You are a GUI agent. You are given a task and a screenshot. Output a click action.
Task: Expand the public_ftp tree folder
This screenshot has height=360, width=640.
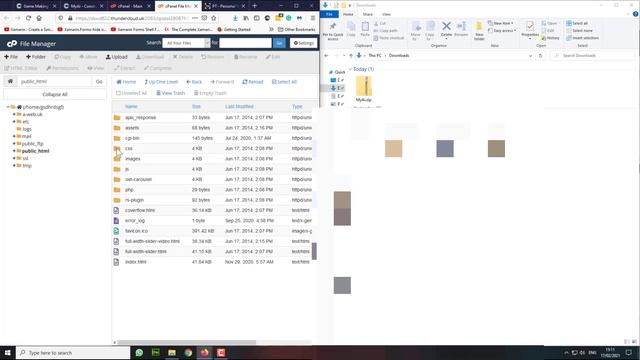(14, 144)
